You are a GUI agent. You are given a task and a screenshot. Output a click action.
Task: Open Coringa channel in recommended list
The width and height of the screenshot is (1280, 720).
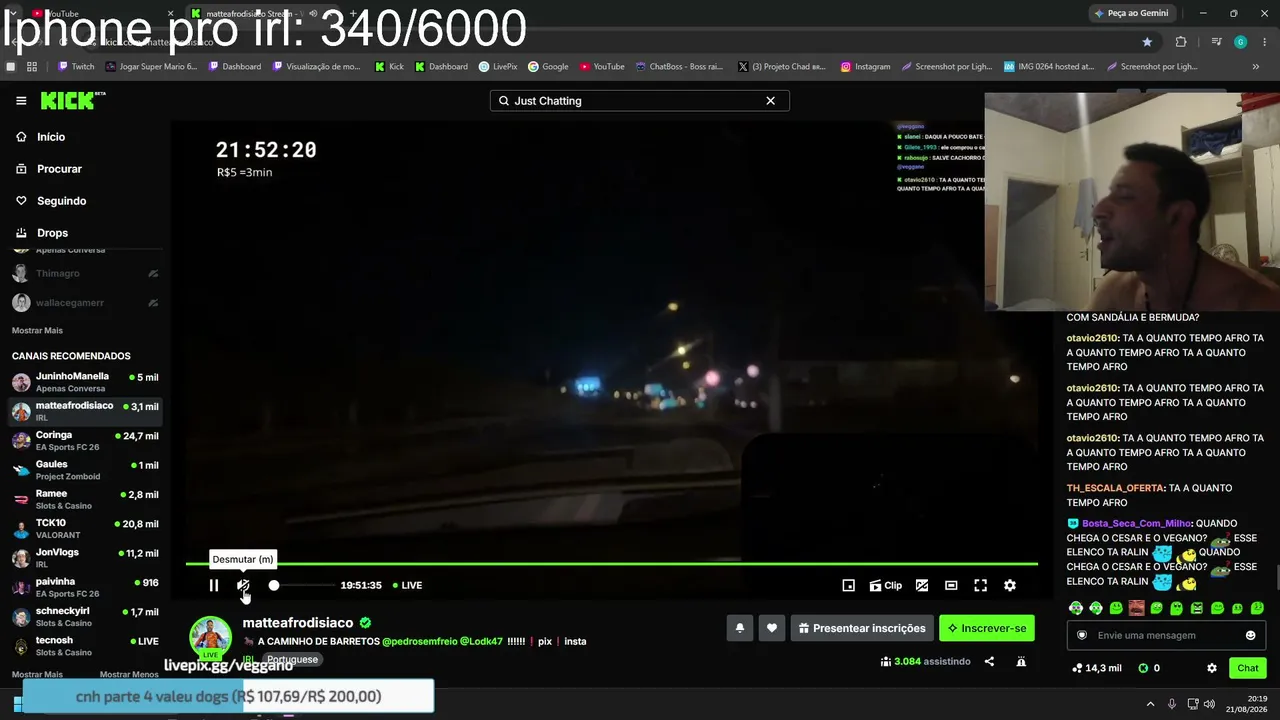click(85, 441)
